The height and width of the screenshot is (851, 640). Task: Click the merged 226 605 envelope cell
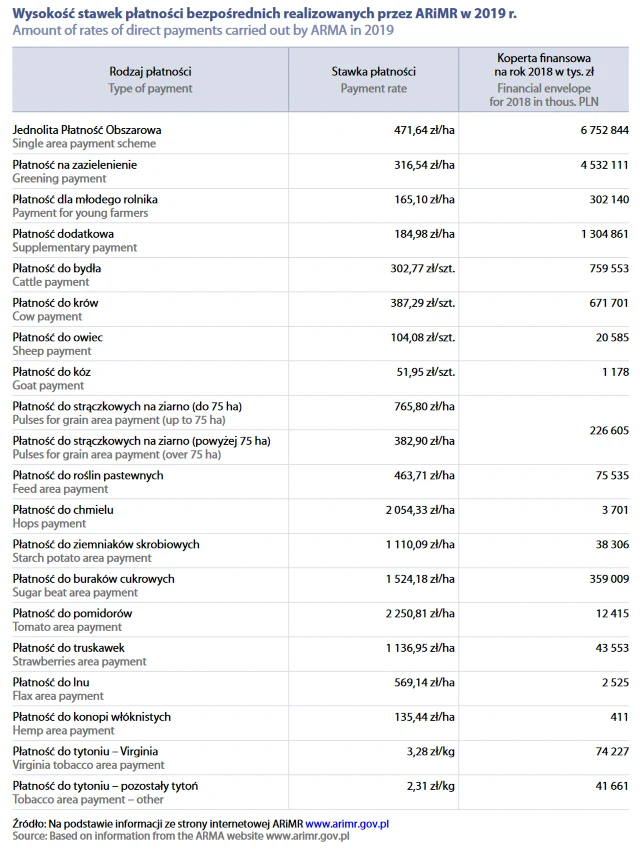pos(604,430)
